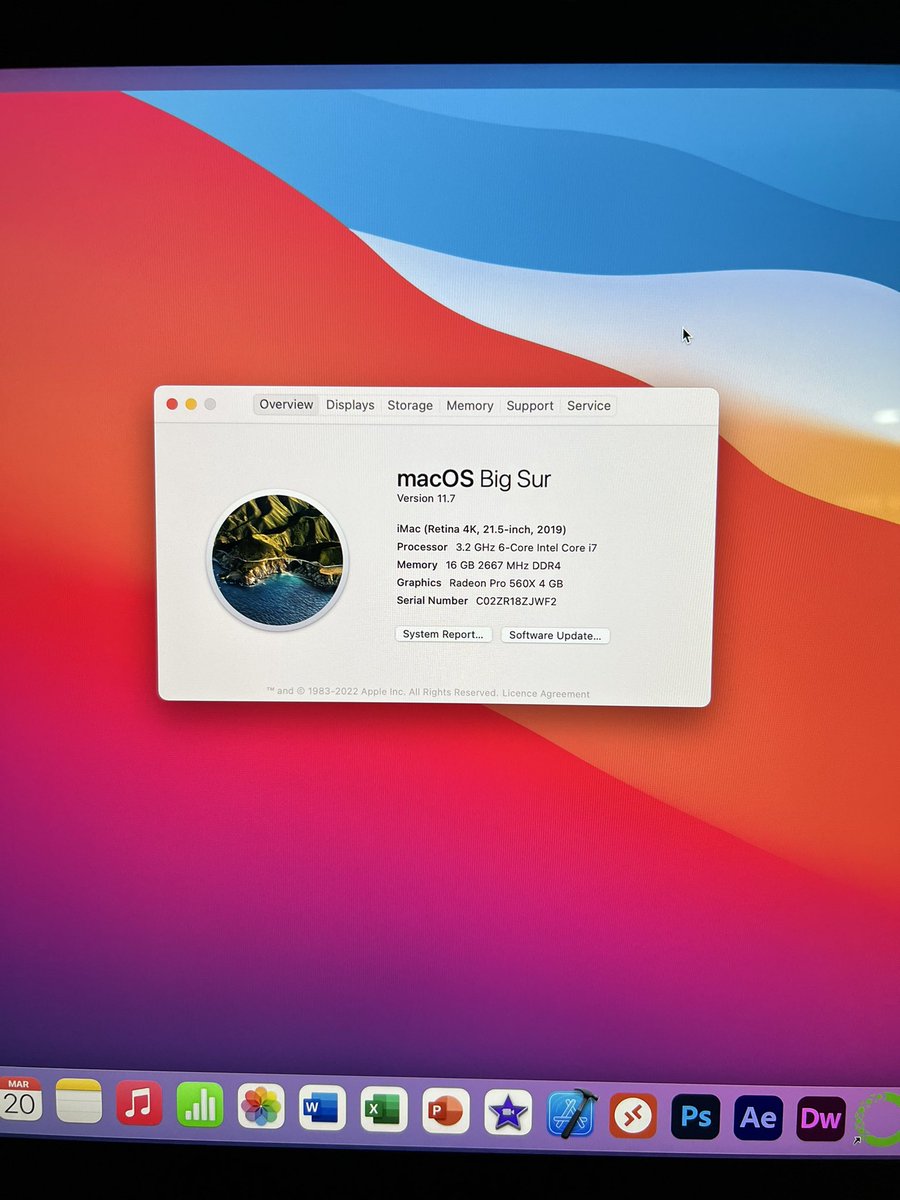Switch to Overview tab
The image size is (900, 1200).
click(x=286, y=404)
